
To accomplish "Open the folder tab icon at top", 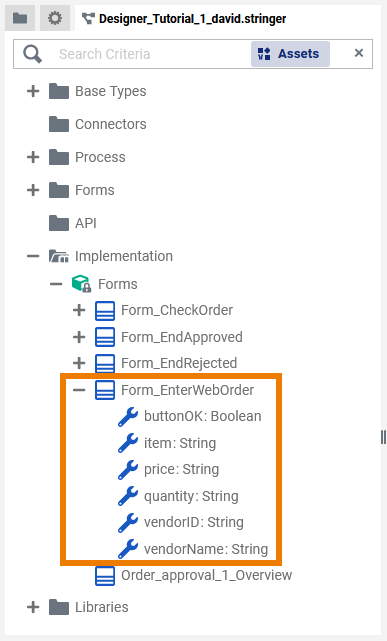I will point(20,18).
